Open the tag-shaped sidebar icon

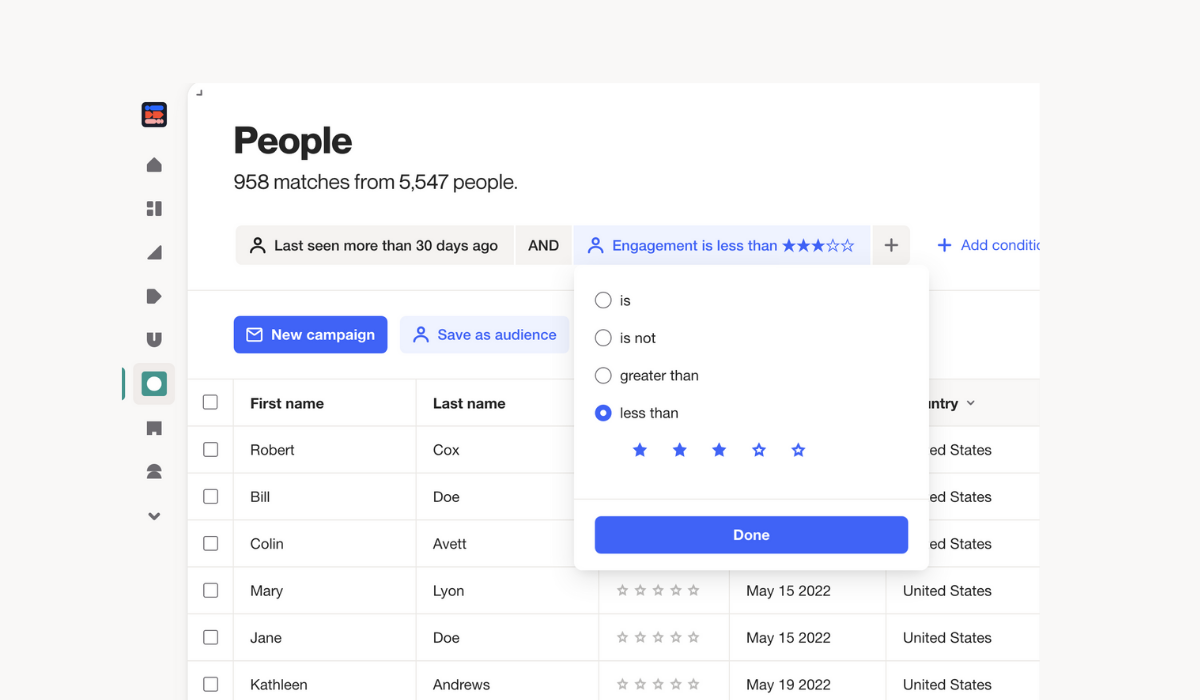[x=154, y=296]
